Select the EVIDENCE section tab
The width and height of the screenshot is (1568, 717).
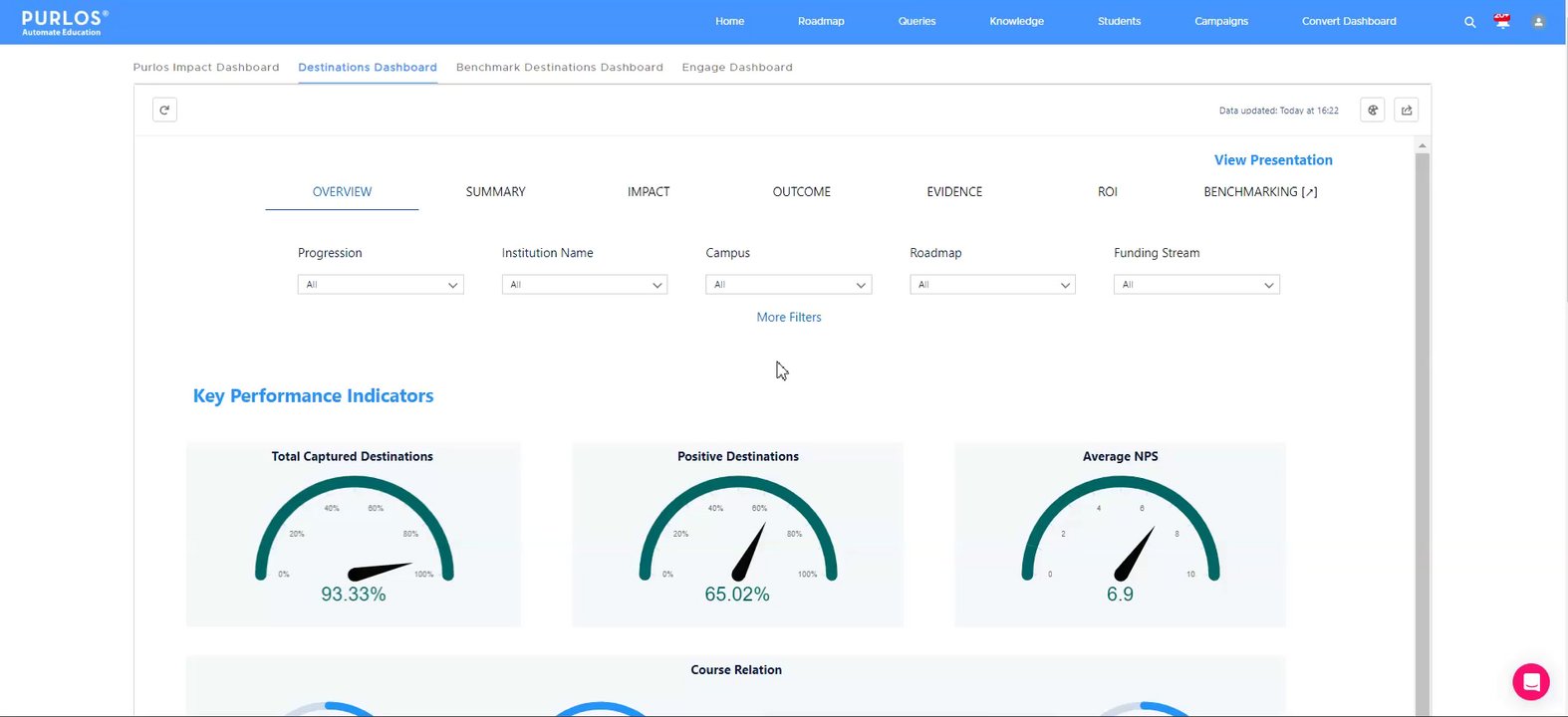tap(954, 192)
